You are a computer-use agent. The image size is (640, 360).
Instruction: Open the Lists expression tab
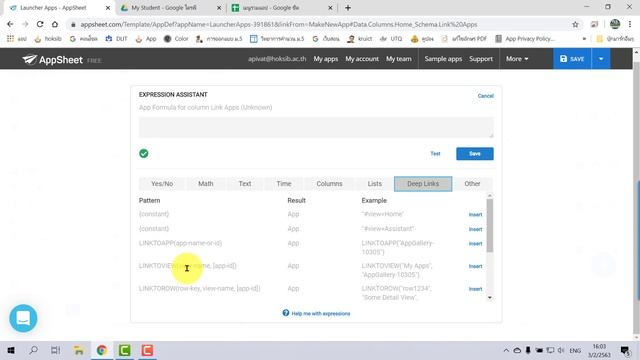pos(374,184)
